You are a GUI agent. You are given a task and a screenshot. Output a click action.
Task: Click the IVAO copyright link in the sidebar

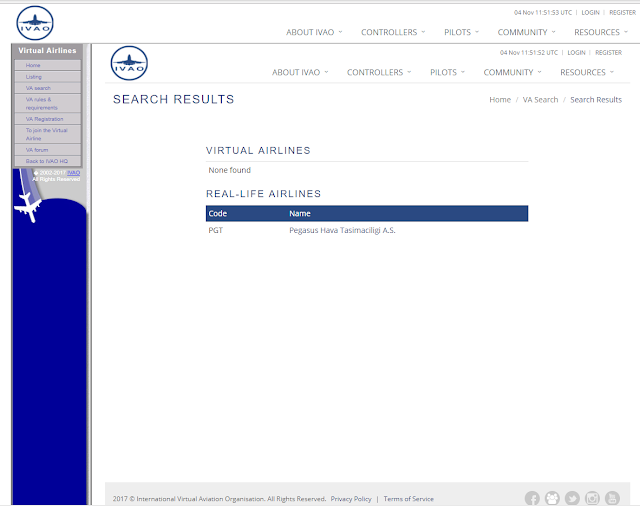tap(73, 173)
